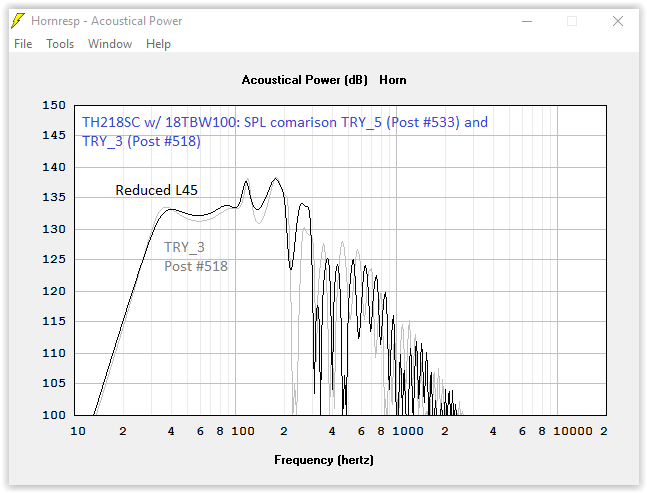Click the 'Horn' label in chart title

(x=393, y=80)
